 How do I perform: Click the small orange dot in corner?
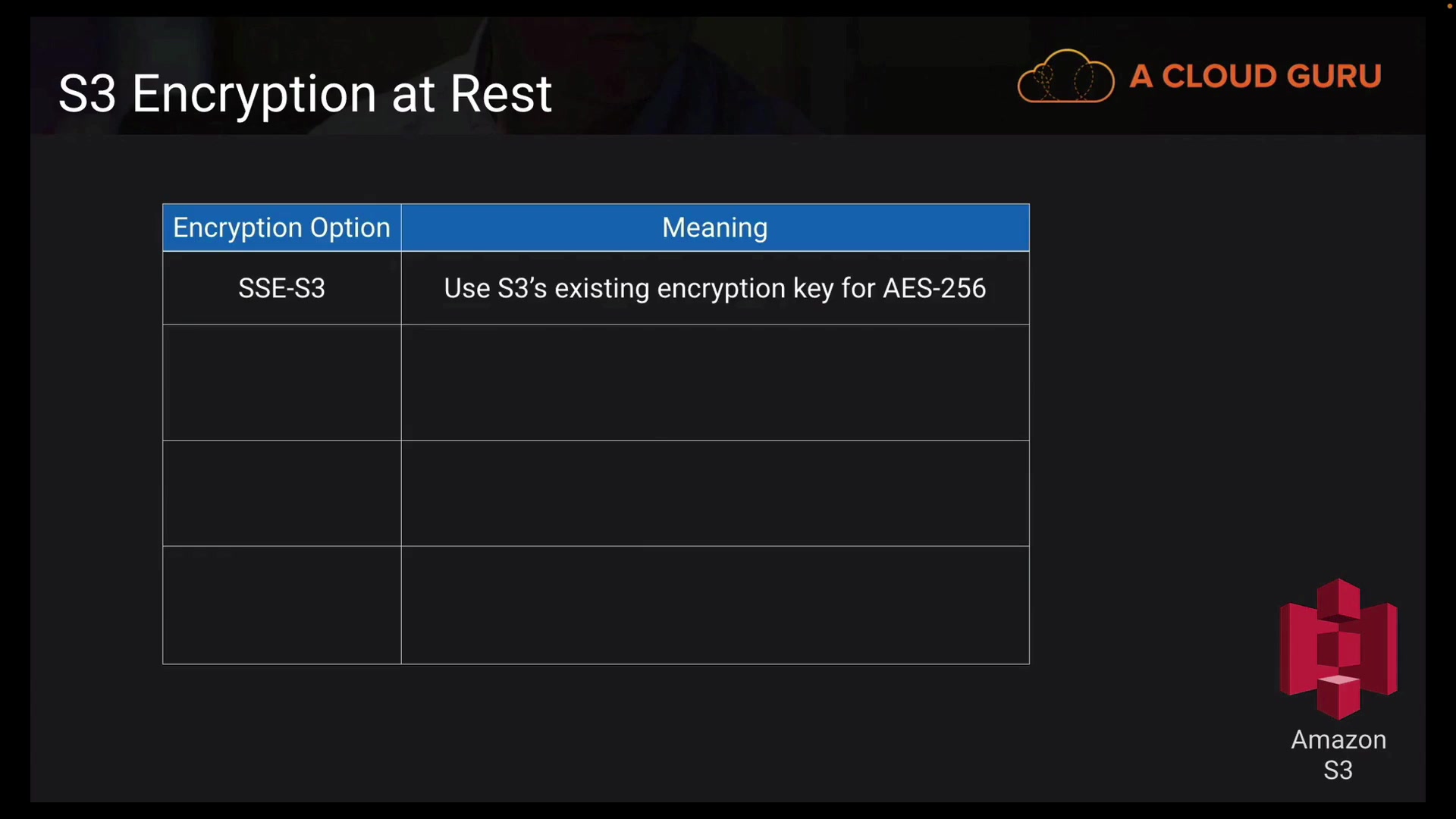1449,6
